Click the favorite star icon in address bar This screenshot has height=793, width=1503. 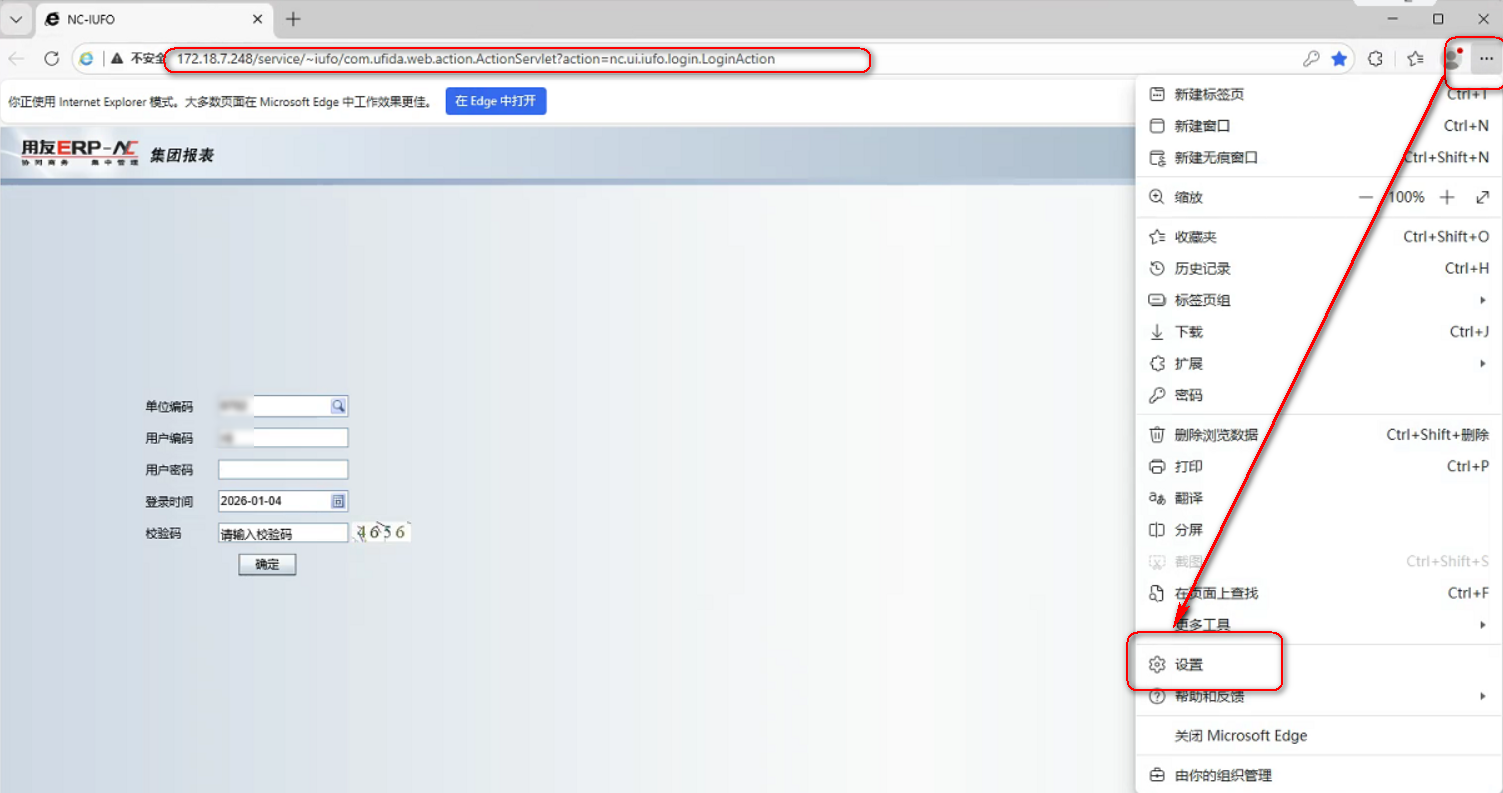(1339, 59)
